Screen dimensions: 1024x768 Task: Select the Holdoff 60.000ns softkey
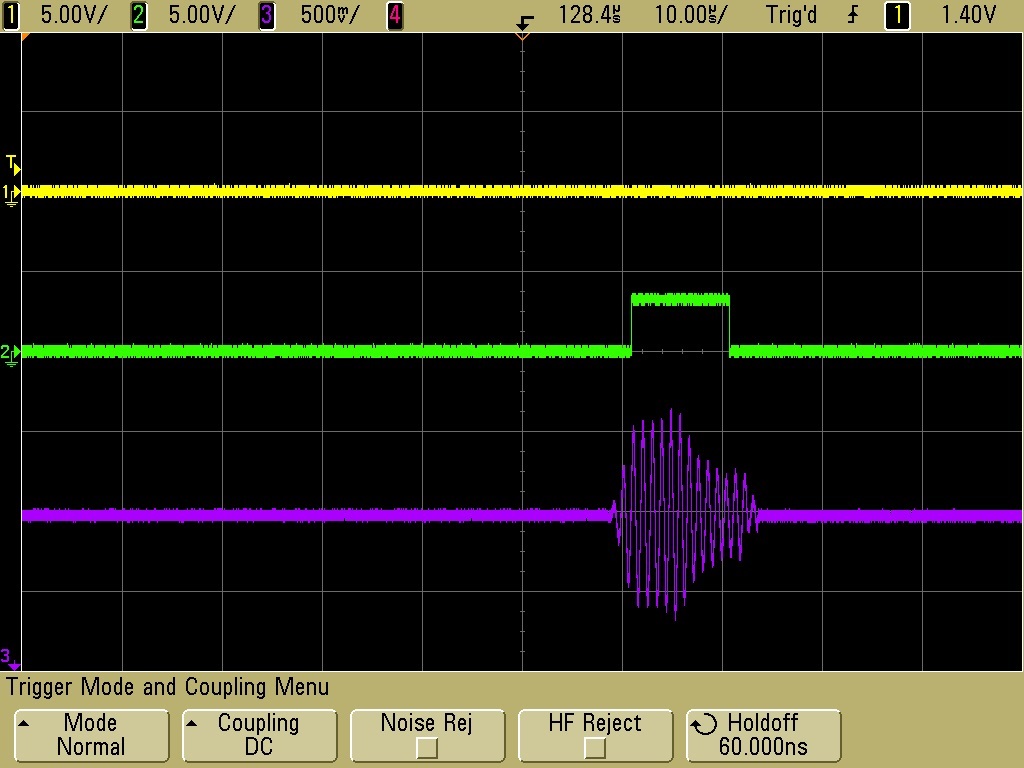pyautogui.click(x=763, y=735)
